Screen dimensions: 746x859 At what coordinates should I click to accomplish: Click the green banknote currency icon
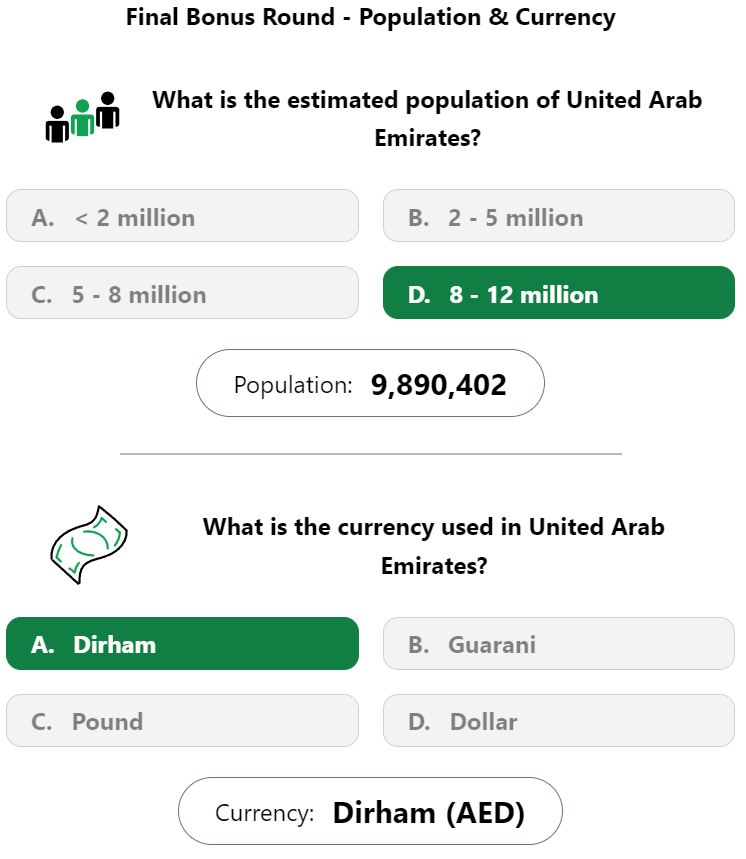[x=89, y=545]
